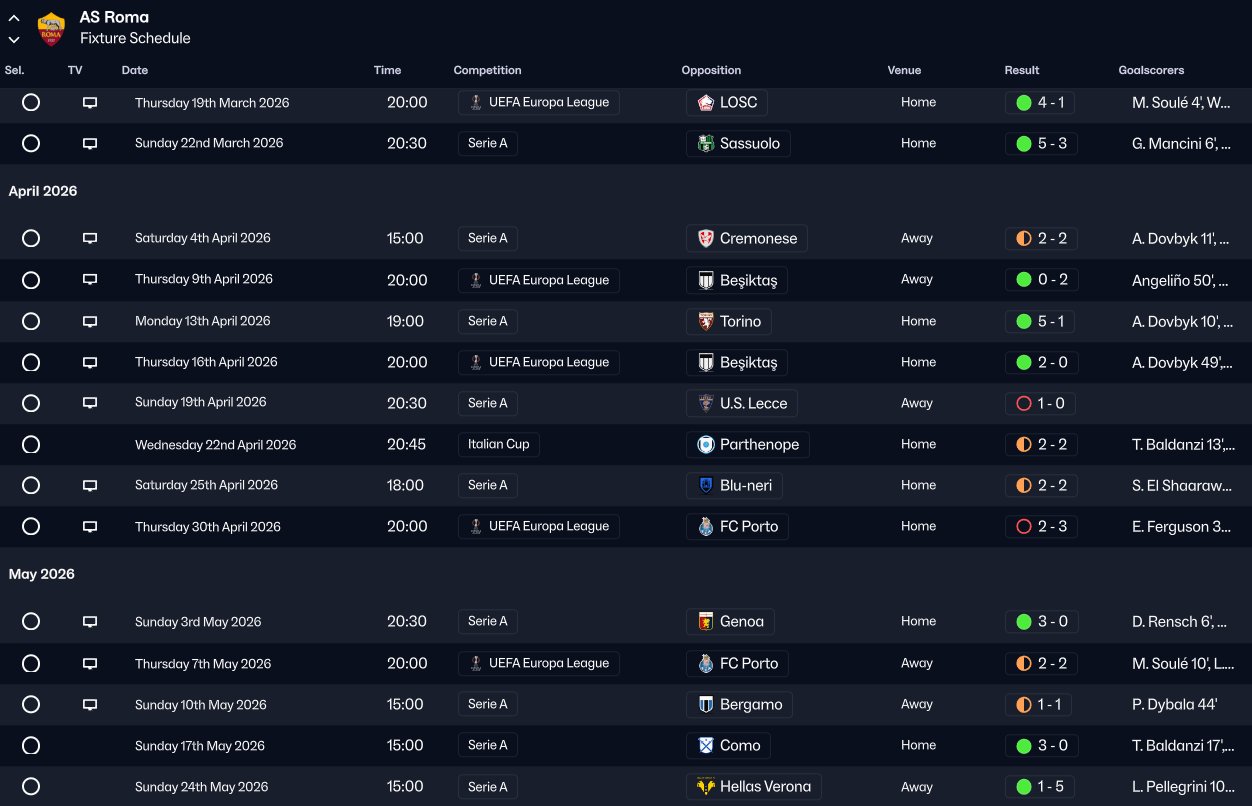Click TV icon for Cremonese match

point(90,238)
